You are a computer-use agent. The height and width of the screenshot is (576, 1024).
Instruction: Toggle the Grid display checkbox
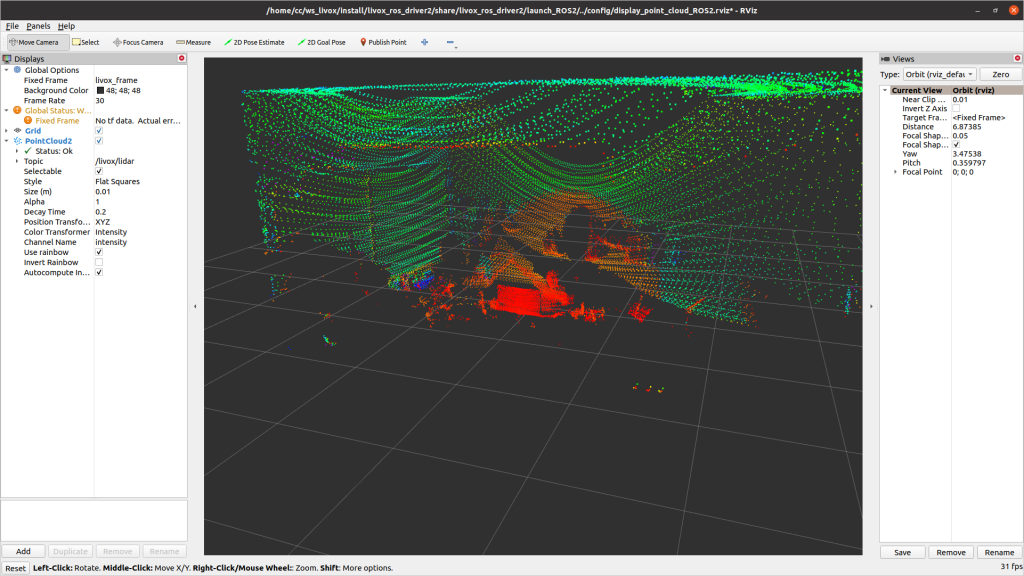click(x=99, y=131)
